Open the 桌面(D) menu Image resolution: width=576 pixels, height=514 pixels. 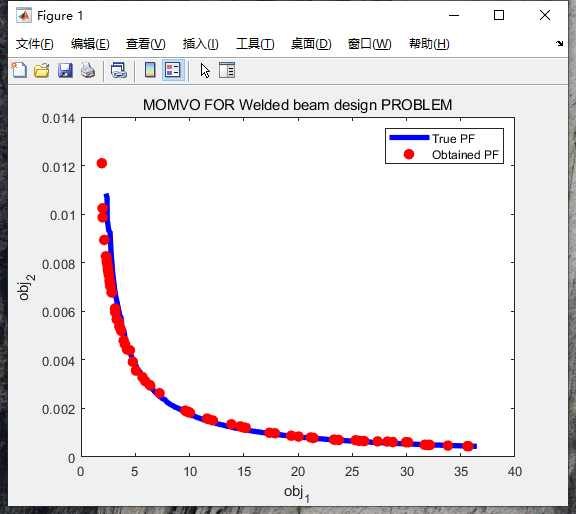(x=311, y=44)
